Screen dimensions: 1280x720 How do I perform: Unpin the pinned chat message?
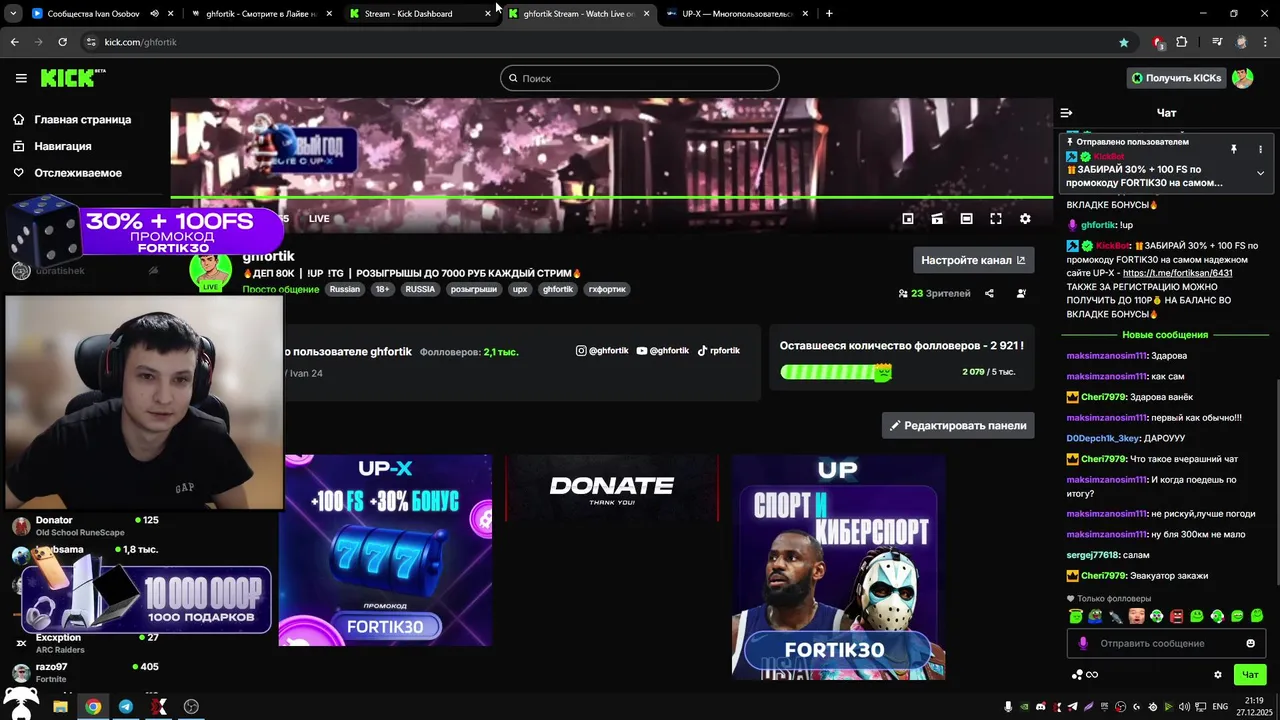(x=1234, y=149)
